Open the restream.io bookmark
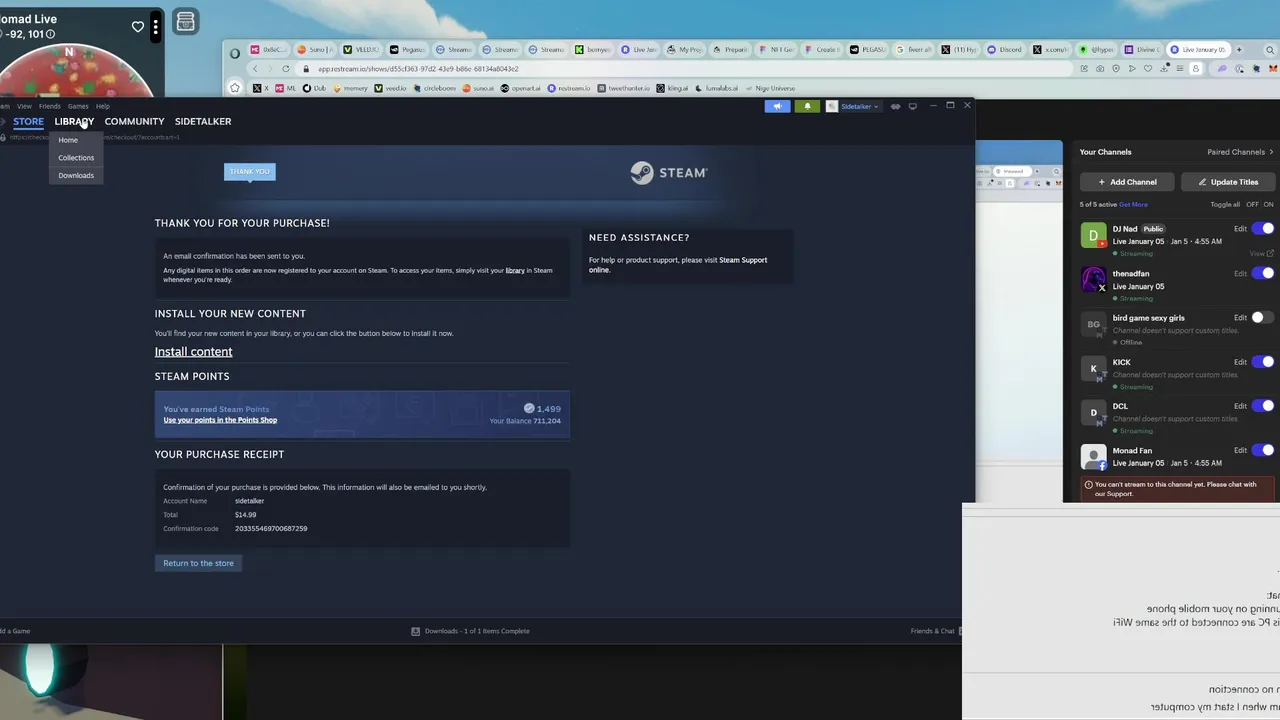This screenshot has width=1280, height=720. (569, 88)
